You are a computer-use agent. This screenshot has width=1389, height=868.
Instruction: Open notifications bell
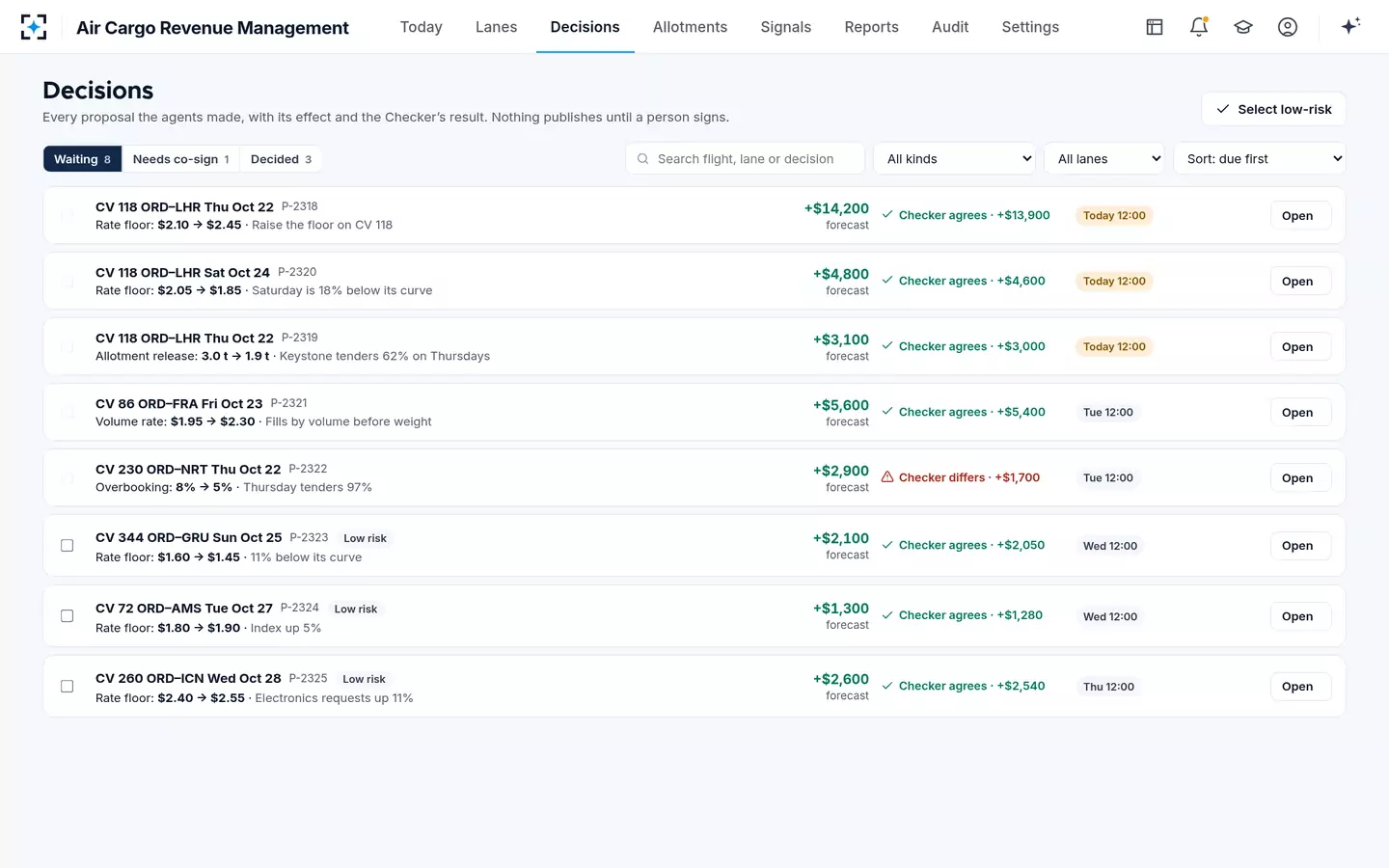tap(1199, 27)
